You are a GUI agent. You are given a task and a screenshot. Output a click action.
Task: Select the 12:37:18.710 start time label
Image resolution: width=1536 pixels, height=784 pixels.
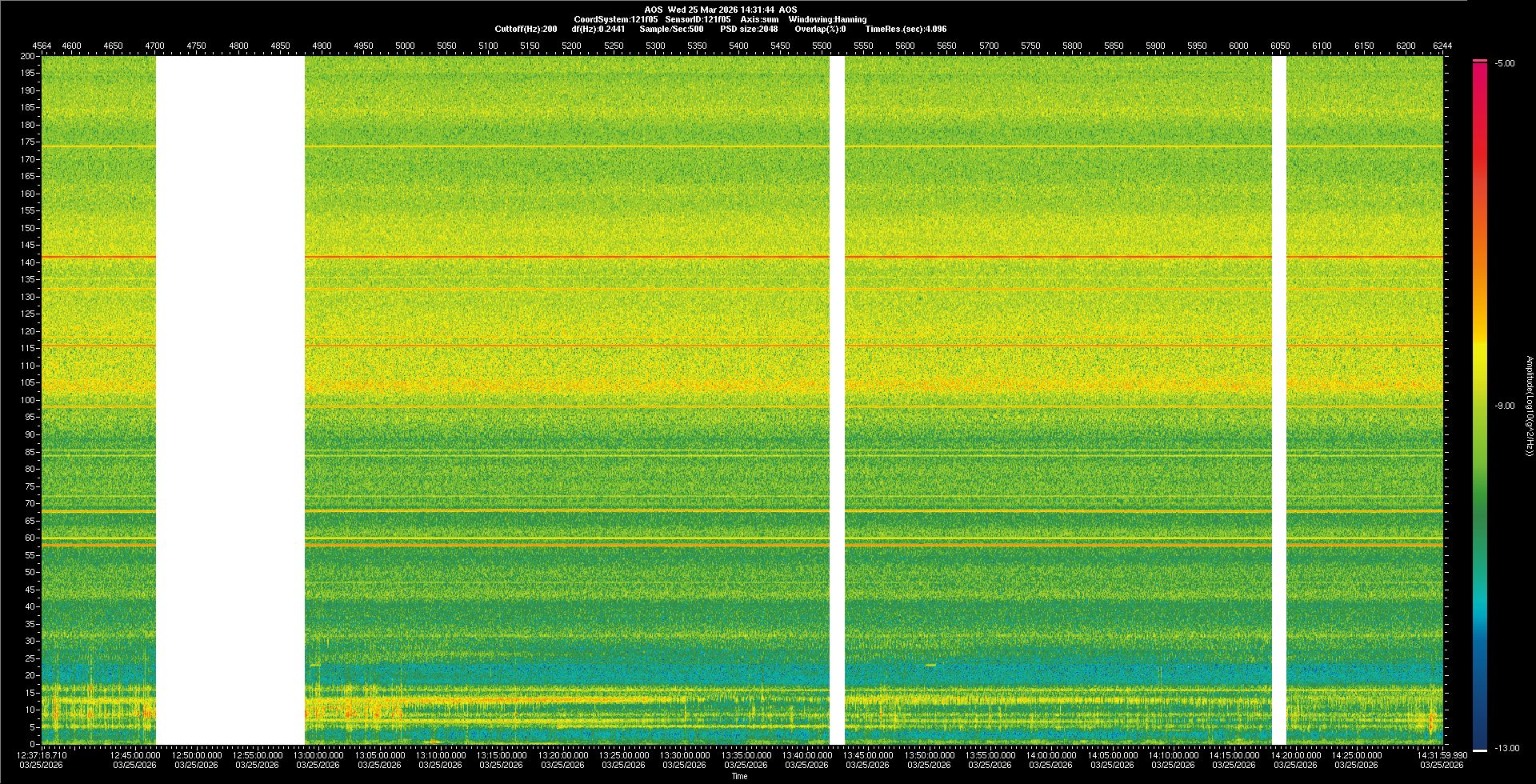(42, 755)
